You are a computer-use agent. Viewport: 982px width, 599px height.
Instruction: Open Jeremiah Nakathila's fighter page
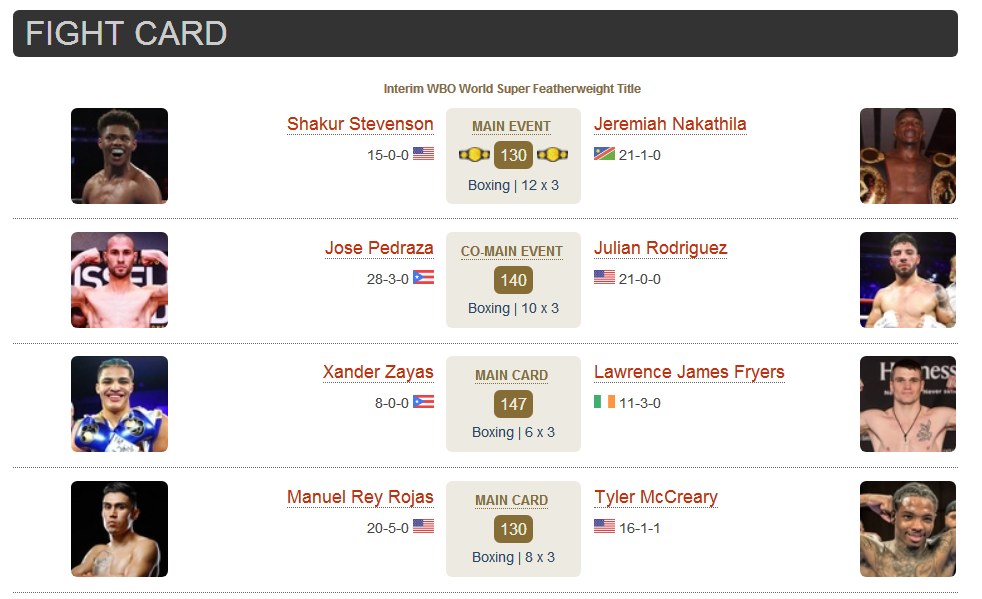[670, 124]
